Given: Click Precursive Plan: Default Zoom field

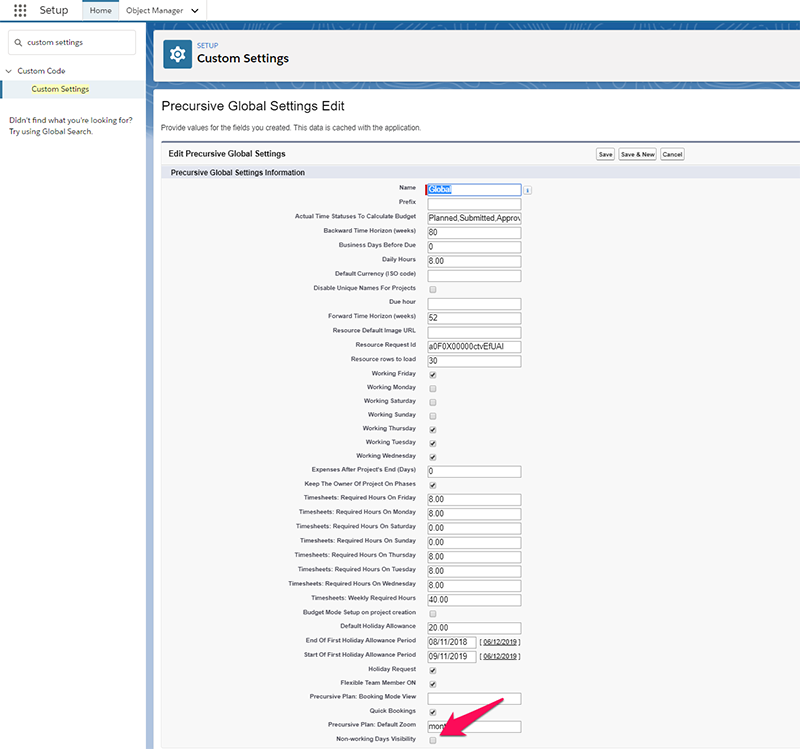Looking at the screenshot, I should (x=474, y=726).
